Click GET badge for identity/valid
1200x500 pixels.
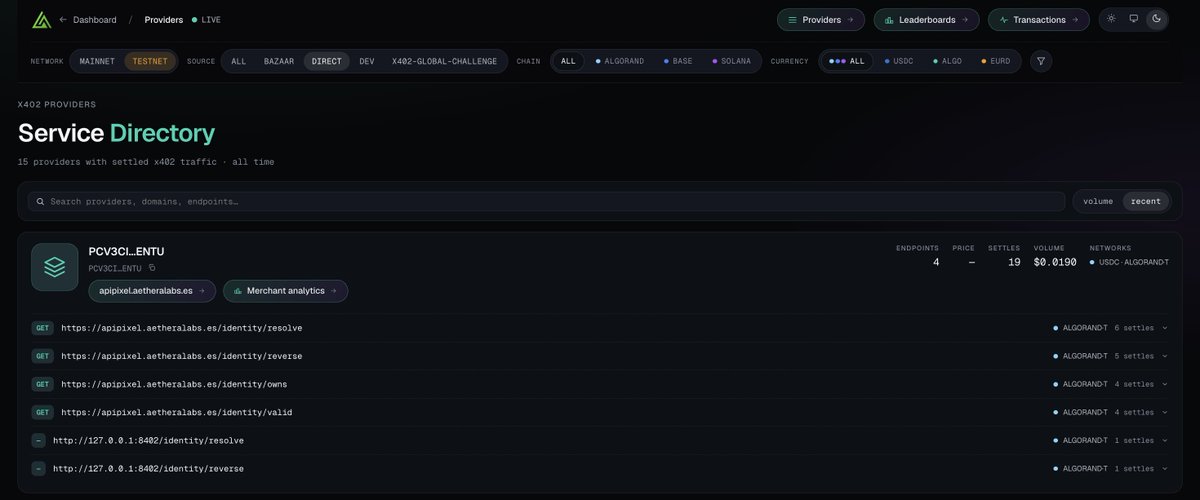point(43,412)
